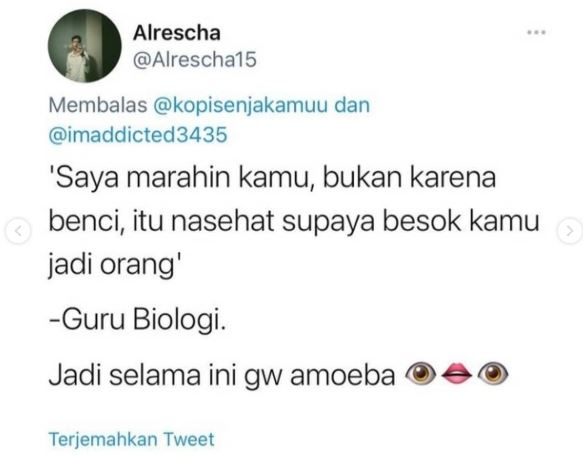
Task: Click the text '-Guru Biologi.'
Action: point(137,319)
